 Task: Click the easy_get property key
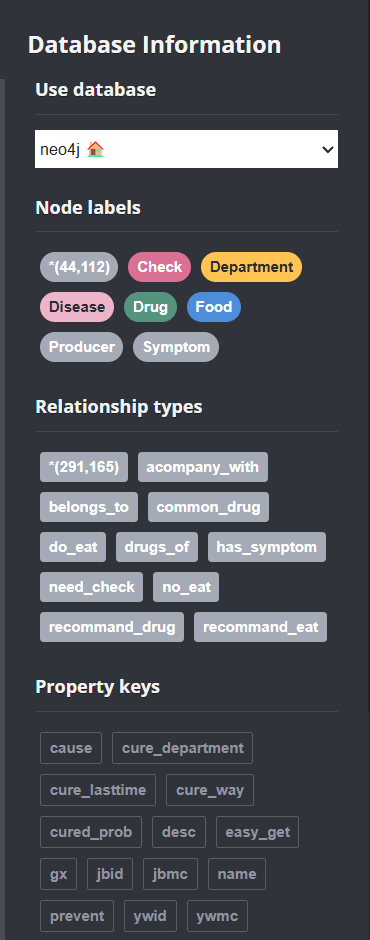(257, 832)
